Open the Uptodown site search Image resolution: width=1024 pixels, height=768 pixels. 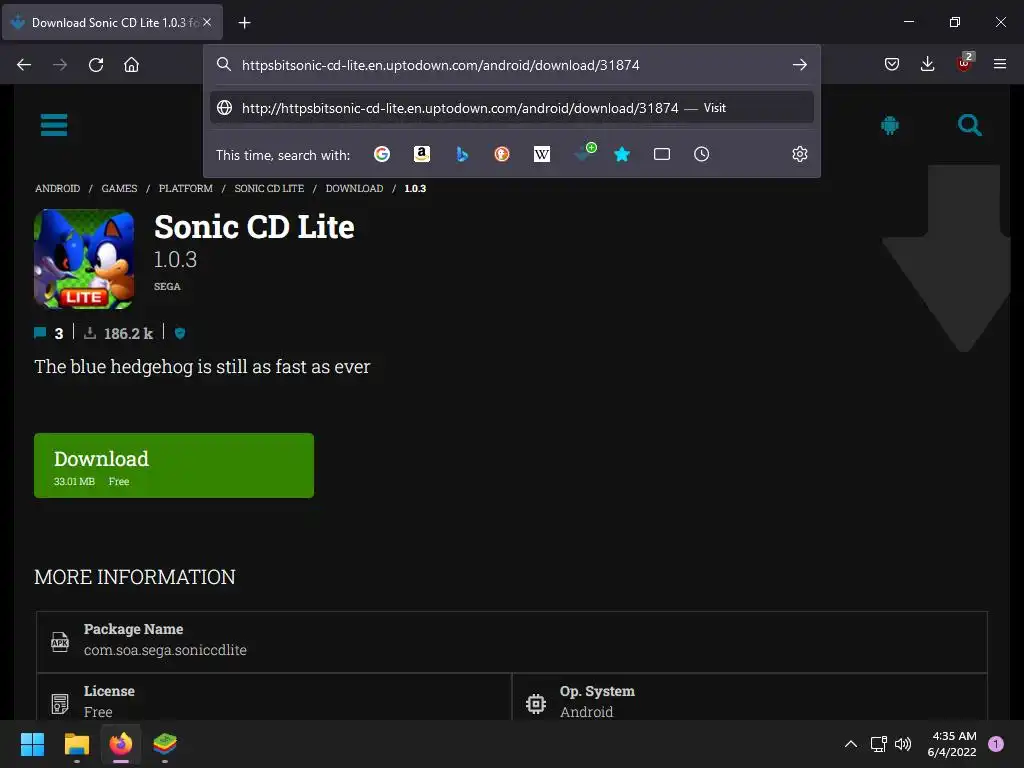970,125
